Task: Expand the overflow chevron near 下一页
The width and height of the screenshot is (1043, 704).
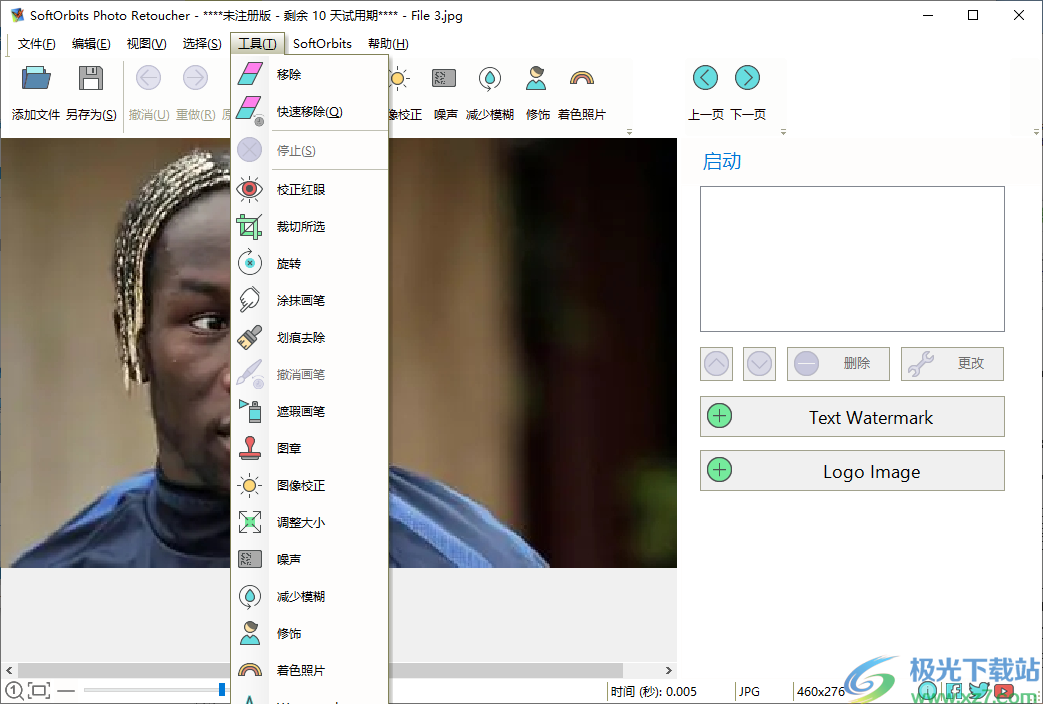Action: pos(783,131)
